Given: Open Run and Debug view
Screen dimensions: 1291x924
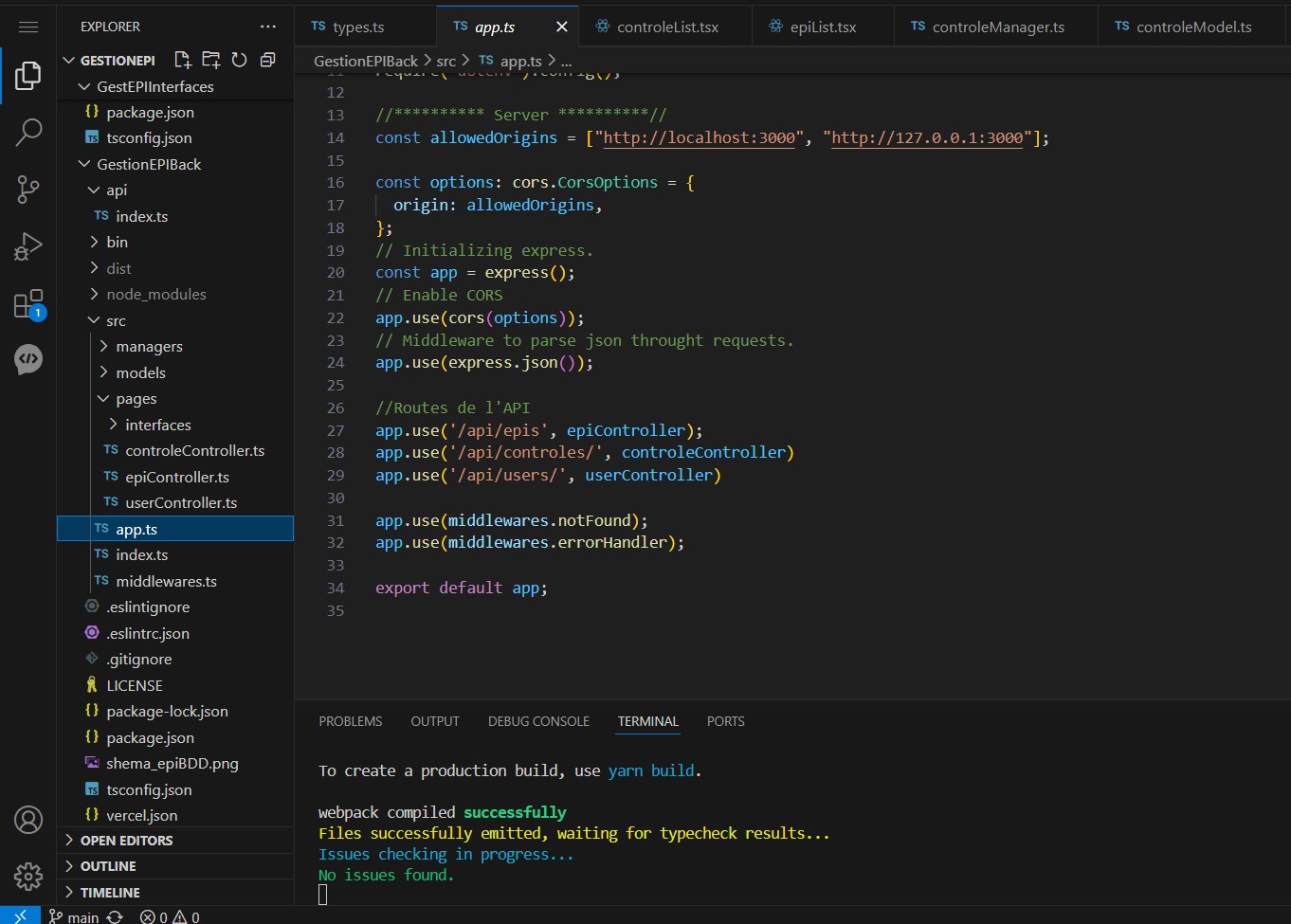Looking at the screenshot, I should (x=28, y=246).
